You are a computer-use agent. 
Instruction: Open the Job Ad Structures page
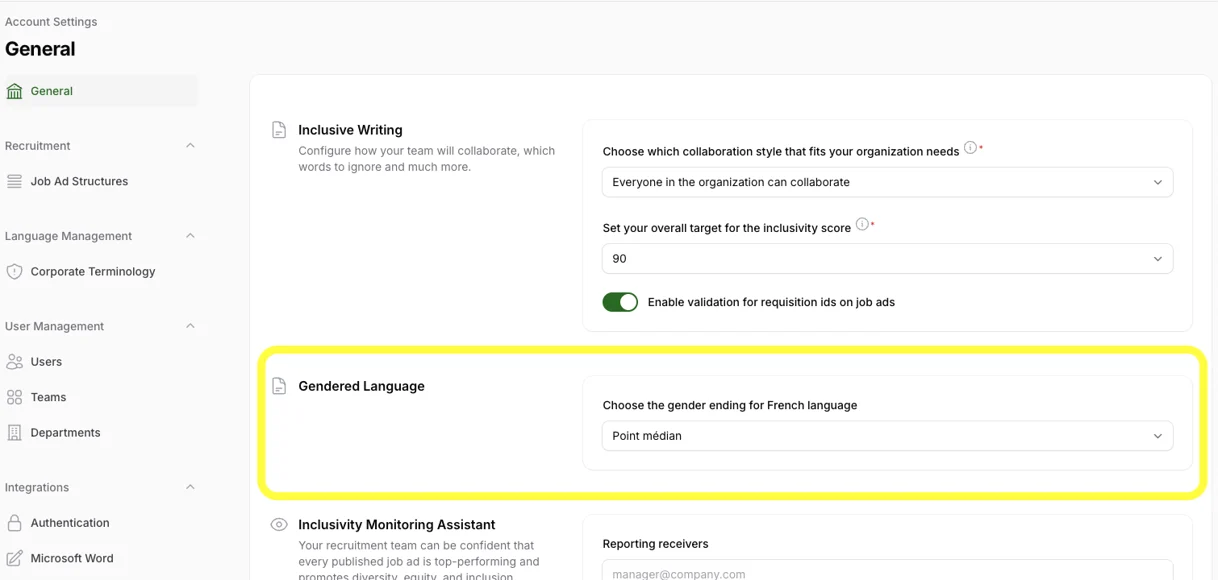tap(79, 181)
